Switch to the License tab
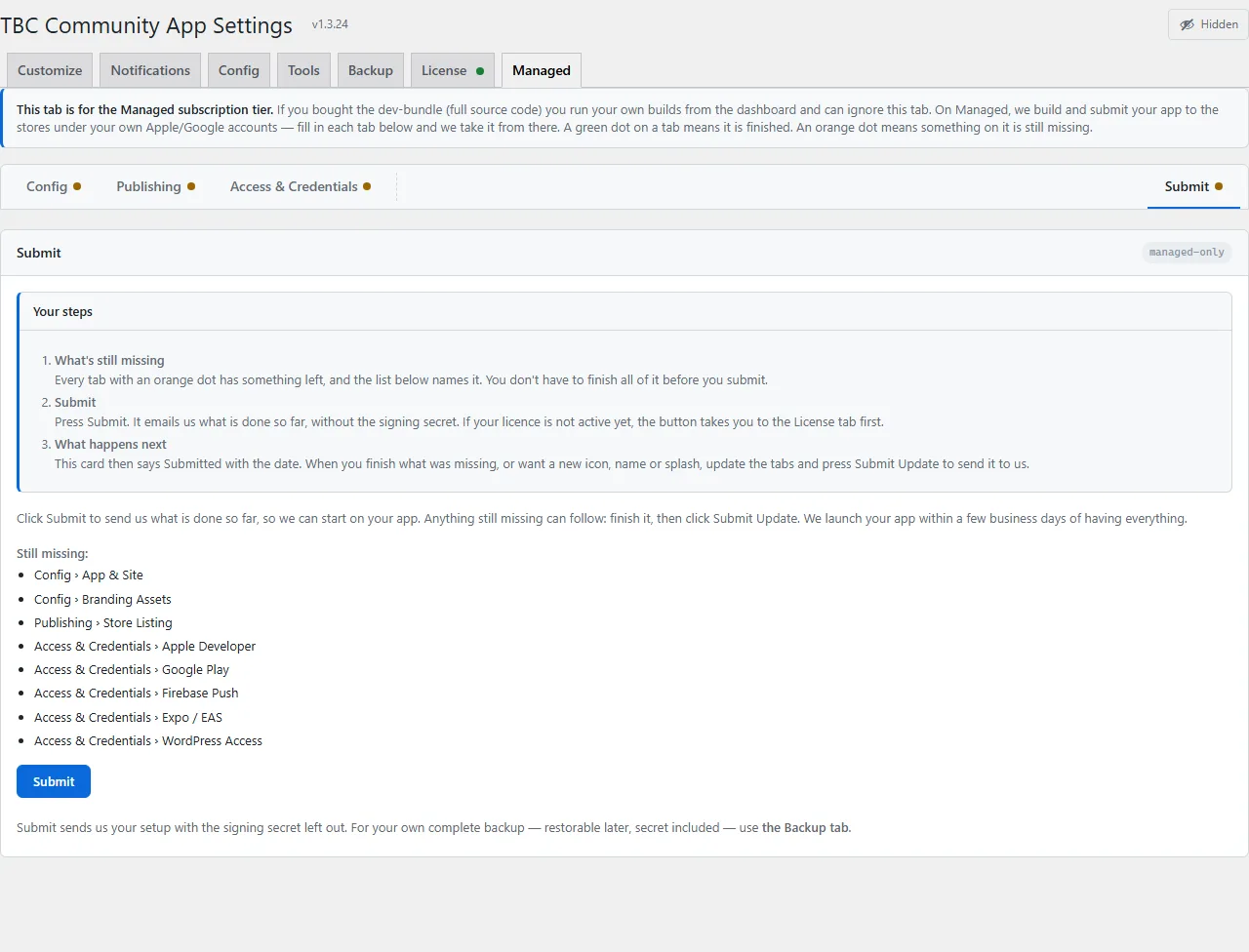This screenshot has width=1249, height=952. (453, 70)
